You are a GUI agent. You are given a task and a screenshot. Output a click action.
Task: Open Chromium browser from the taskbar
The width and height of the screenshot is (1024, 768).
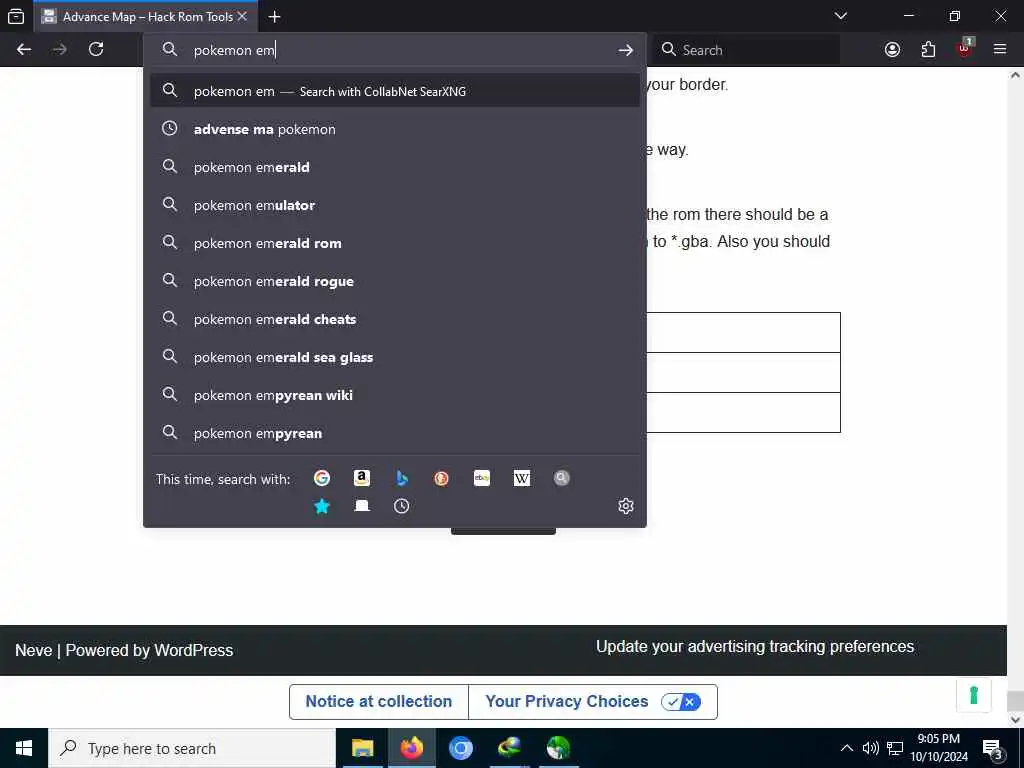click(460, 748)
